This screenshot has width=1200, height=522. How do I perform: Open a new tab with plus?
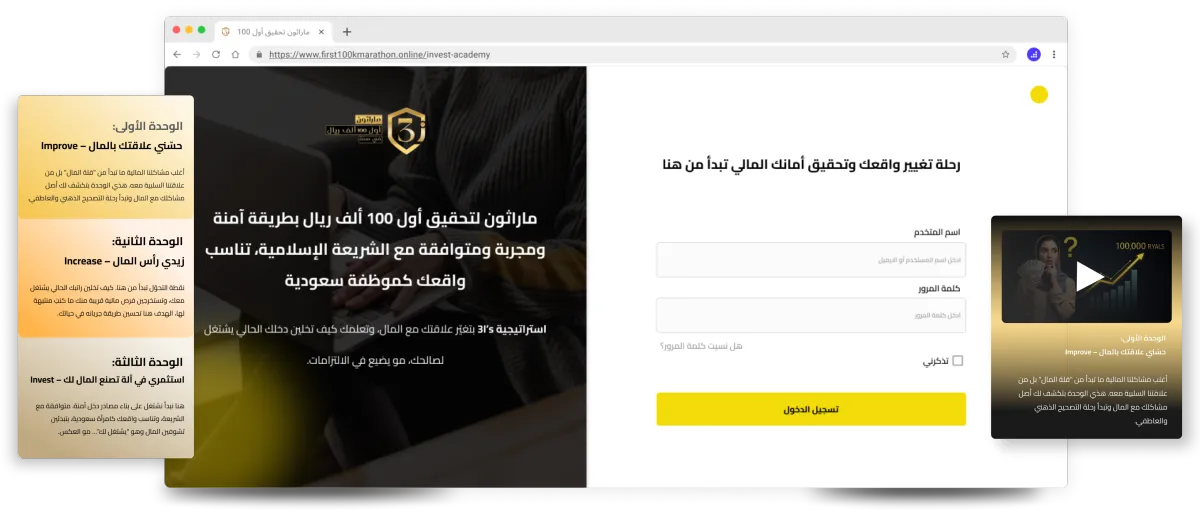347,32
